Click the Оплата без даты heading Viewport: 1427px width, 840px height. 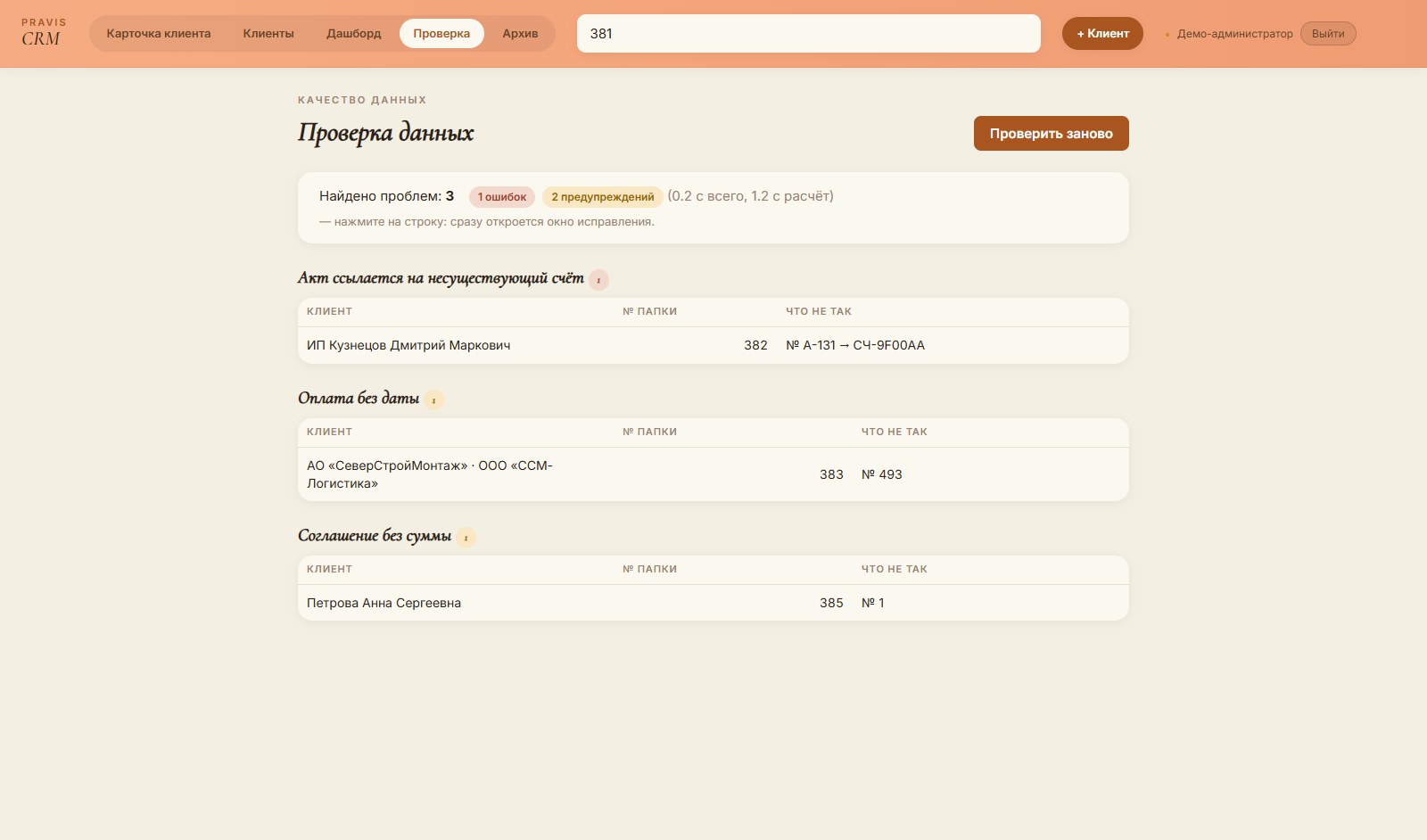pos(359,398)
